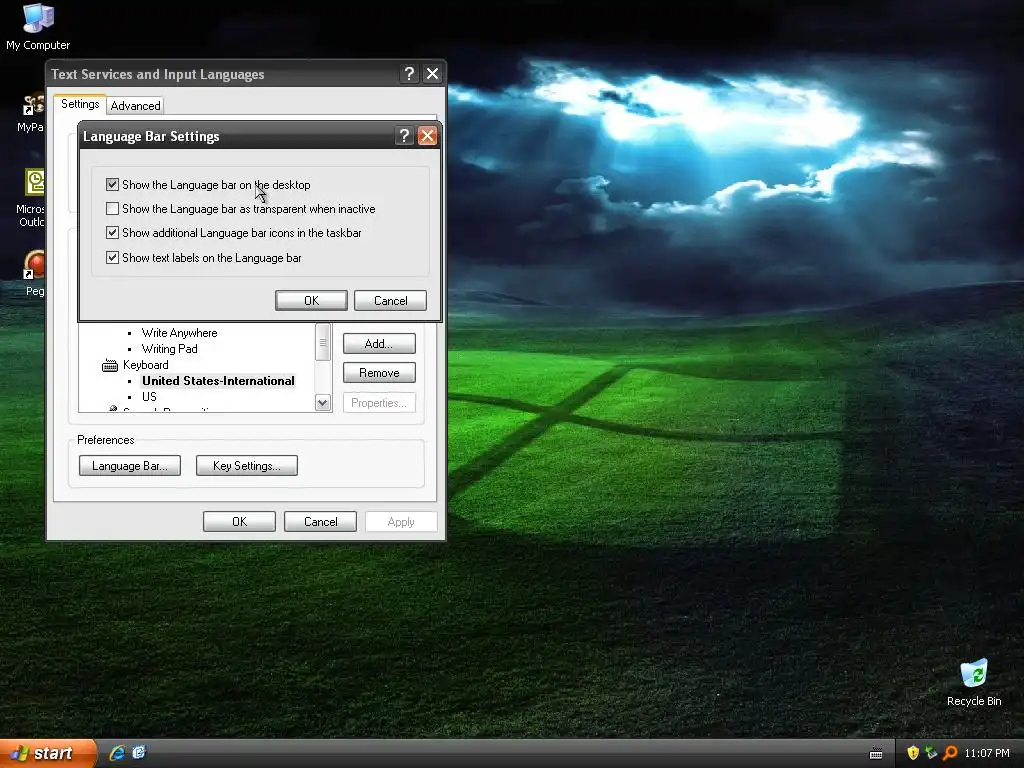Viewport: 1024px width, 768px height.
Task: Cancel the Language Bar Settings dialog
Action: [x=391, y=300]
